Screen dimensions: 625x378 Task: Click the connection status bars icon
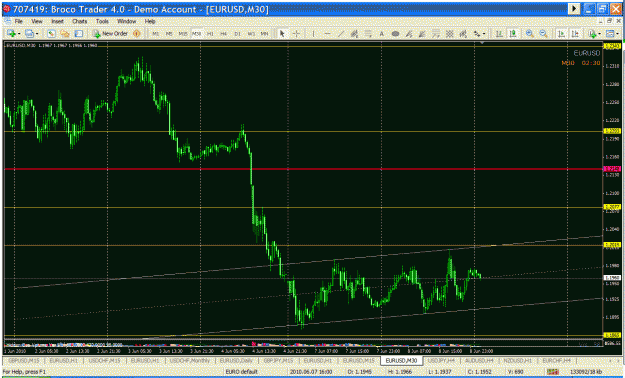pos(552,372)
